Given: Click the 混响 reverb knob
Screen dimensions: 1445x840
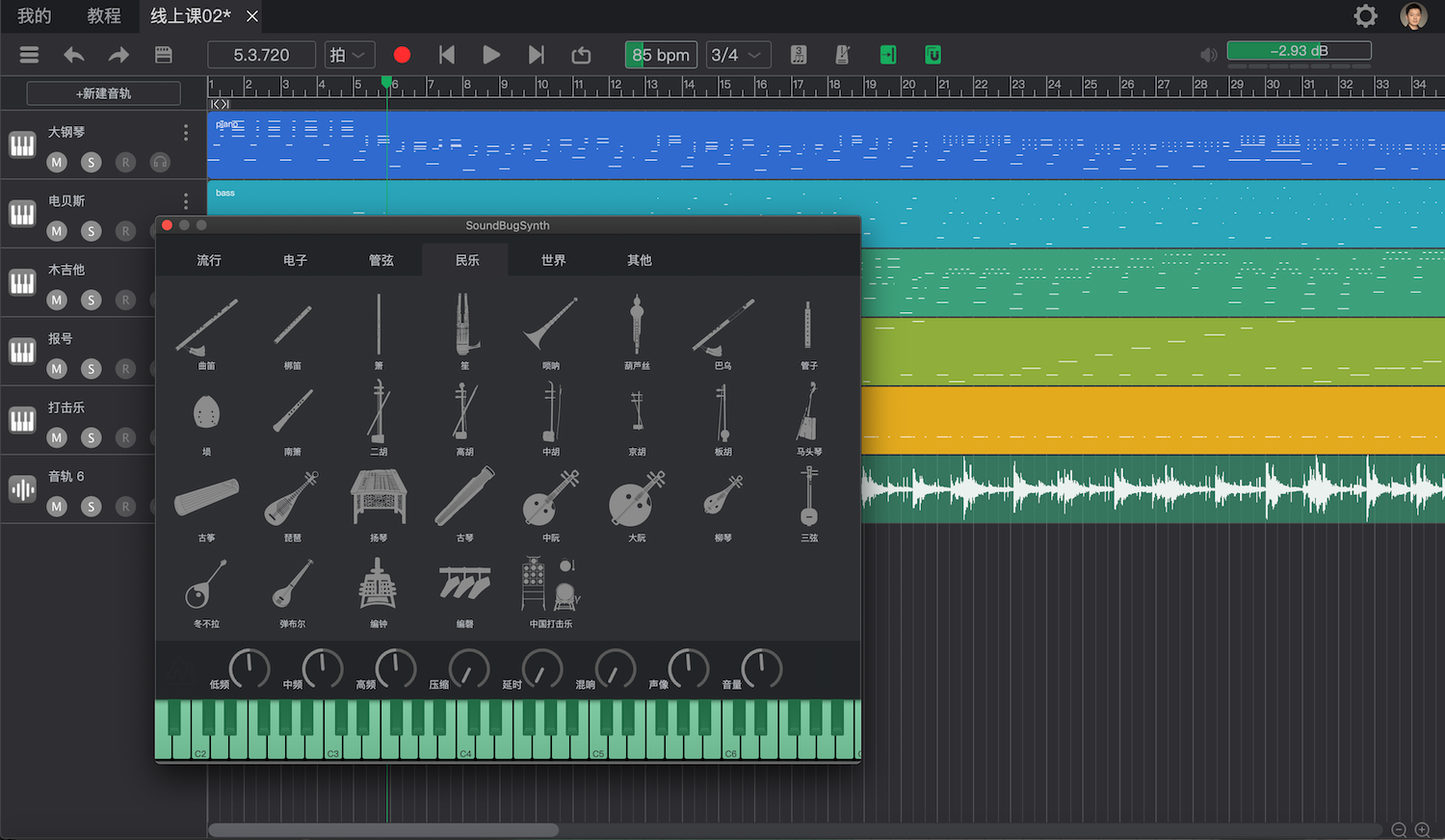Looking at the screenshot, I should [x=616, y=669].
